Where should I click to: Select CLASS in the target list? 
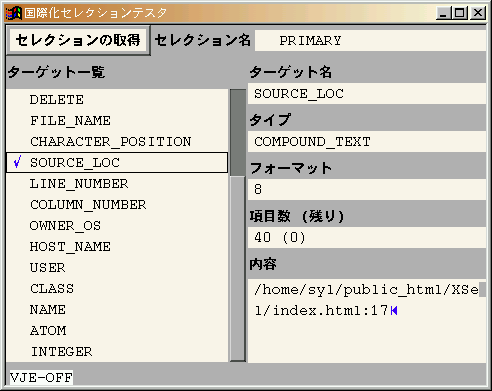[x=117, y=289]
